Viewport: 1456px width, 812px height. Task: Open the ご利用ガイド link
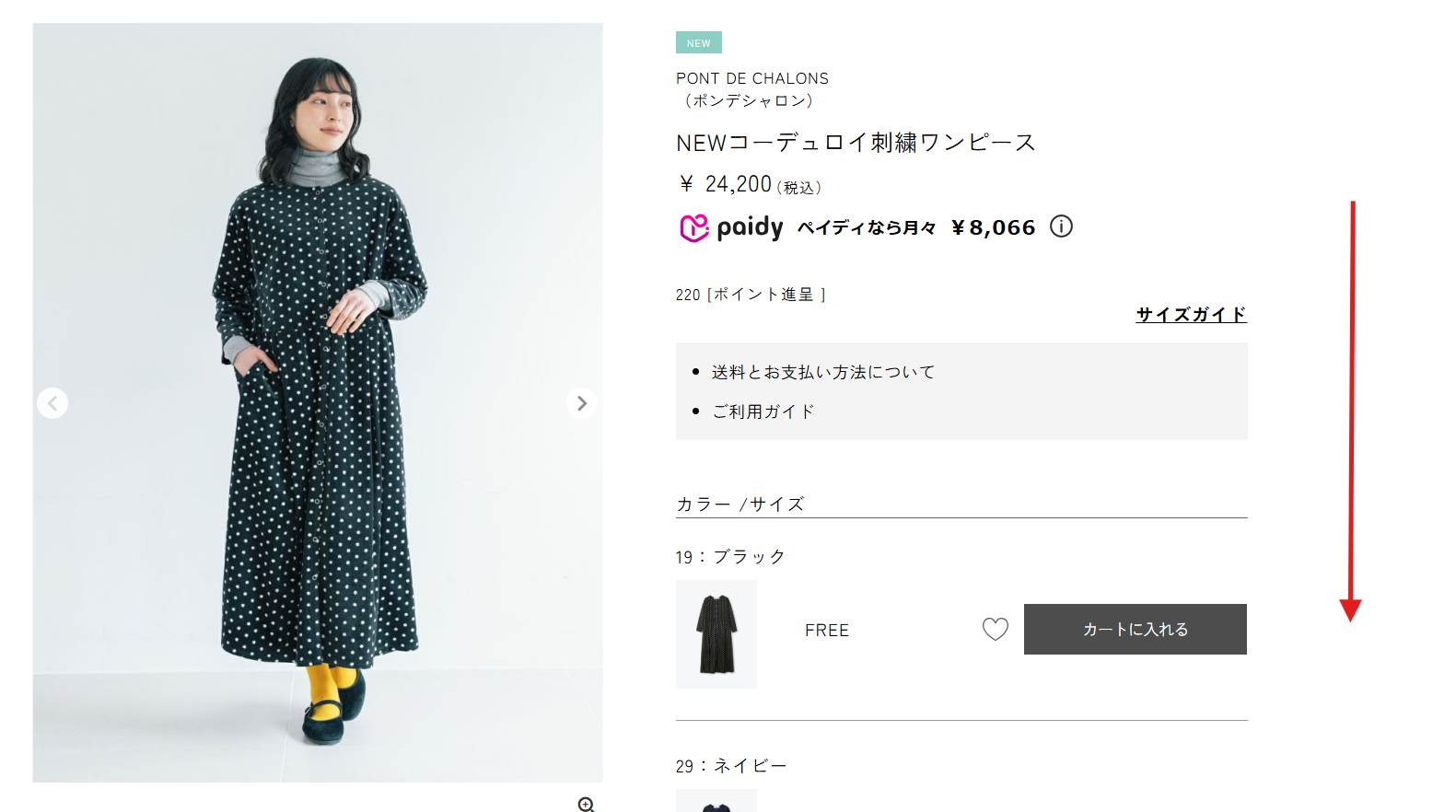763,412
